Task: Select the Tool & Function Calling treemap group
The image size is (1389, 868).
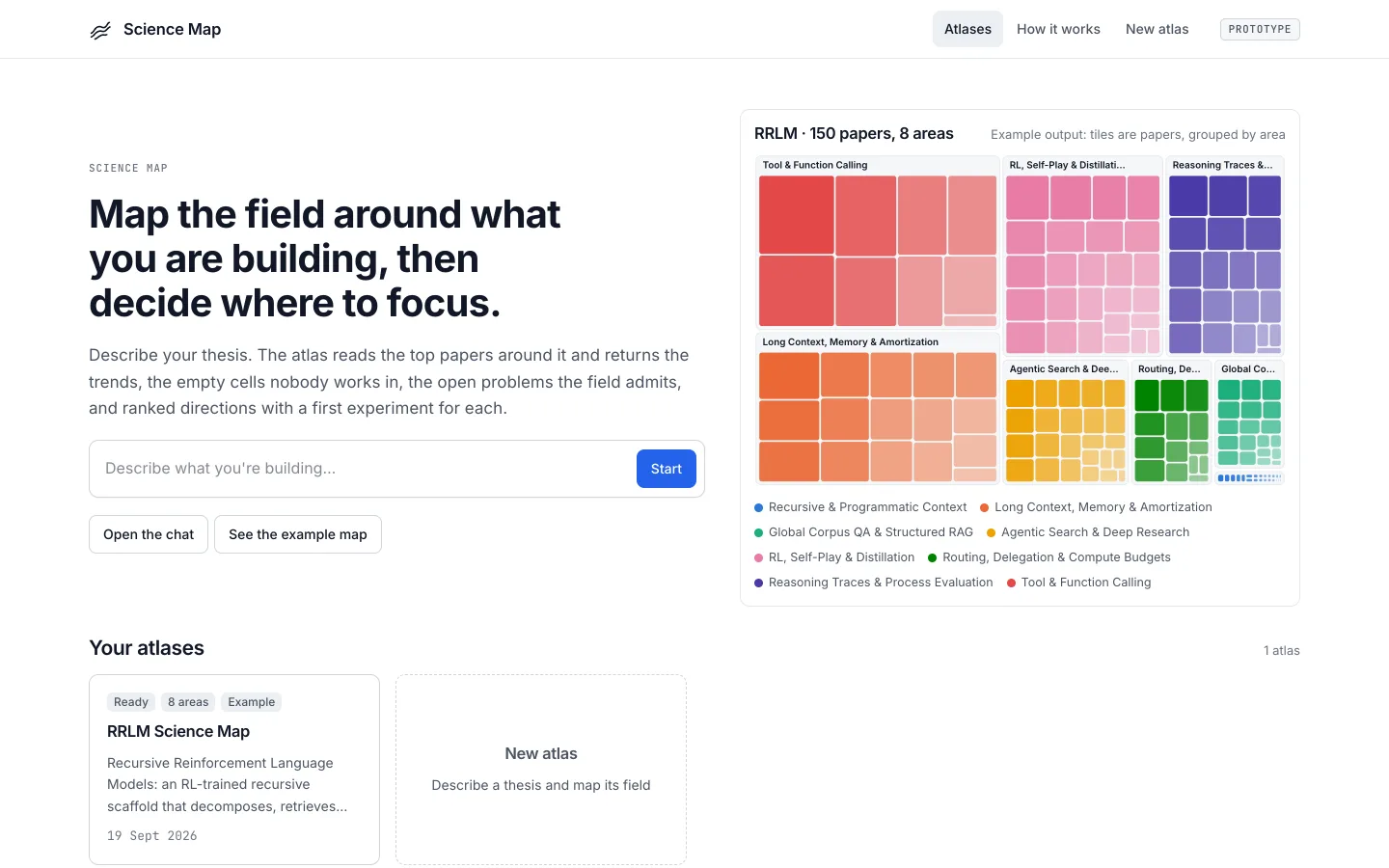Action: click(878, 242)
